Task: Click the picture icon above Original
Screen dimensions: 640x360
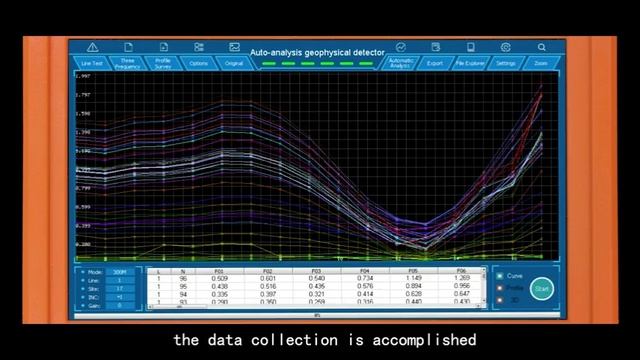Action: tap(234, 47)
